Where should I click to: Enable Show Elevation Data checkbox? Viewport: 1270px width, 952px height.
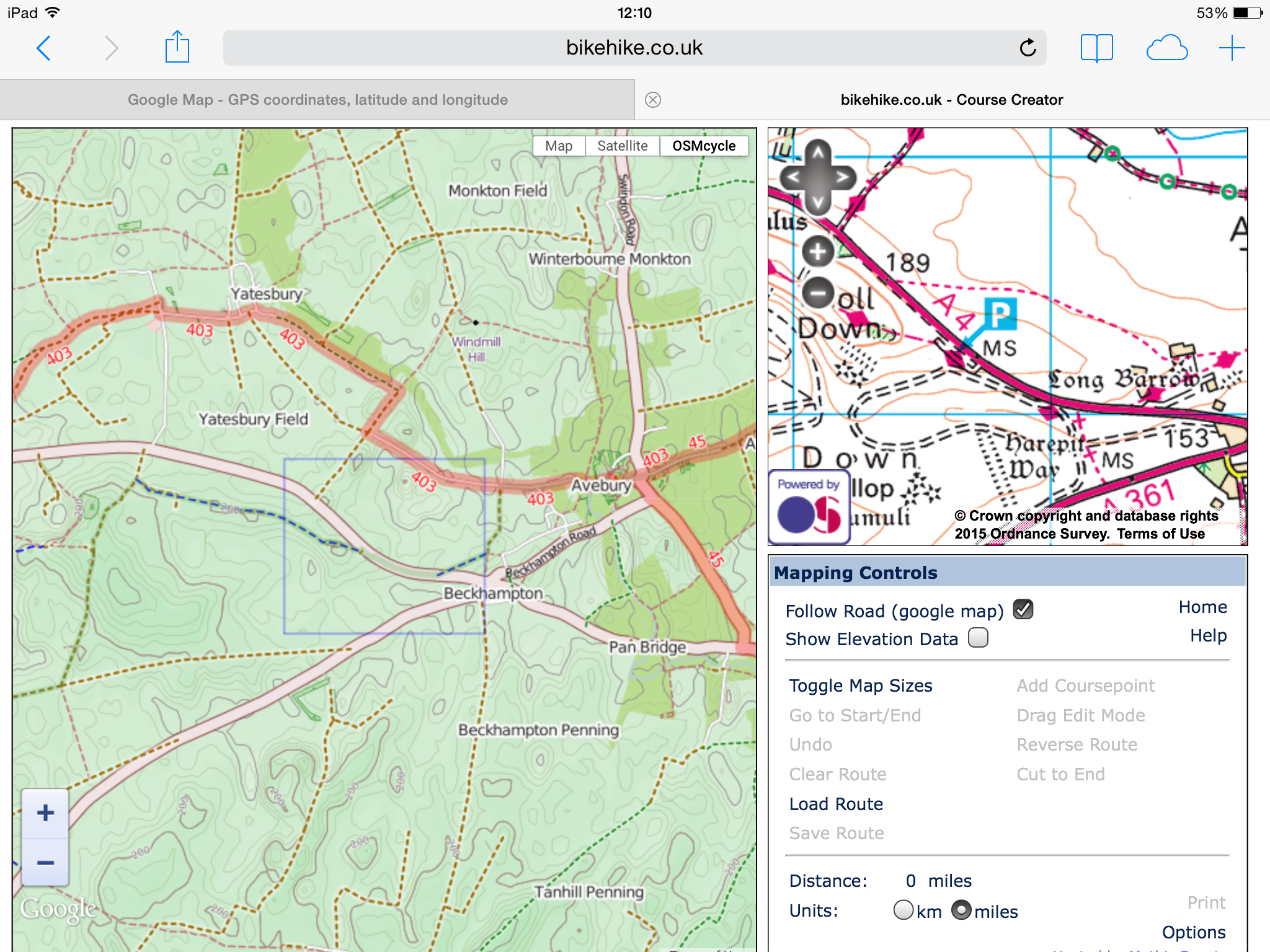978,638
